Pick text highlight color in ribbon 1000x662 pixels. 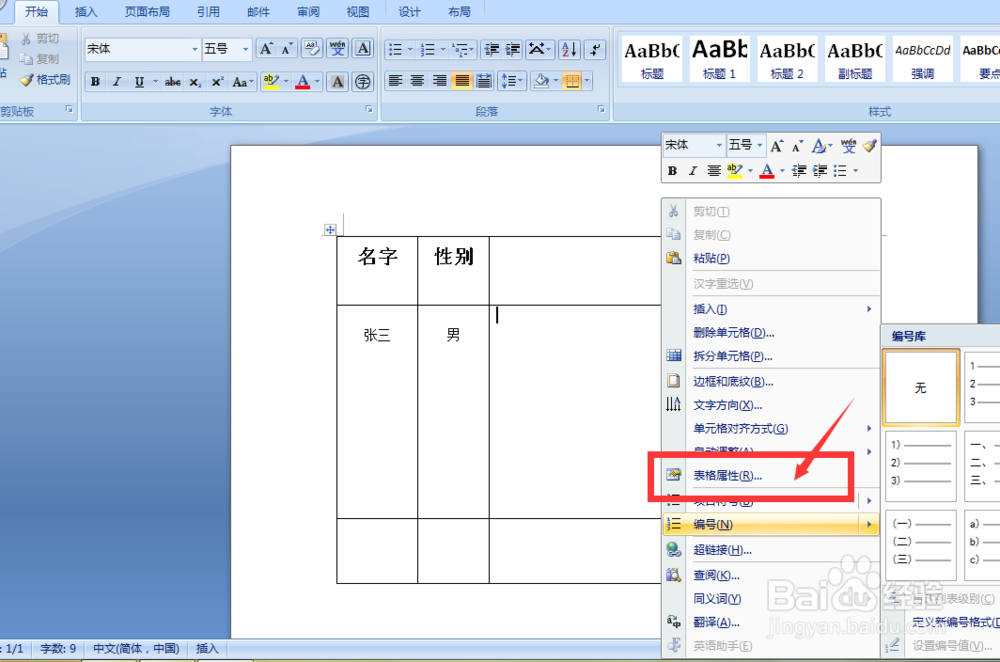[x=271, y=82]
